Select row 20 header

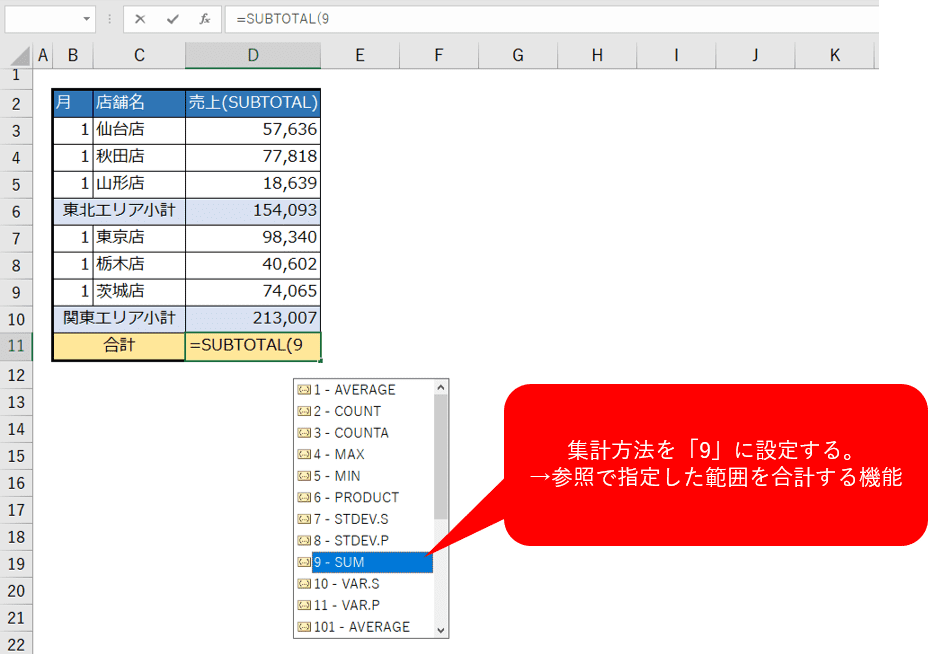(x=16, y=591)
